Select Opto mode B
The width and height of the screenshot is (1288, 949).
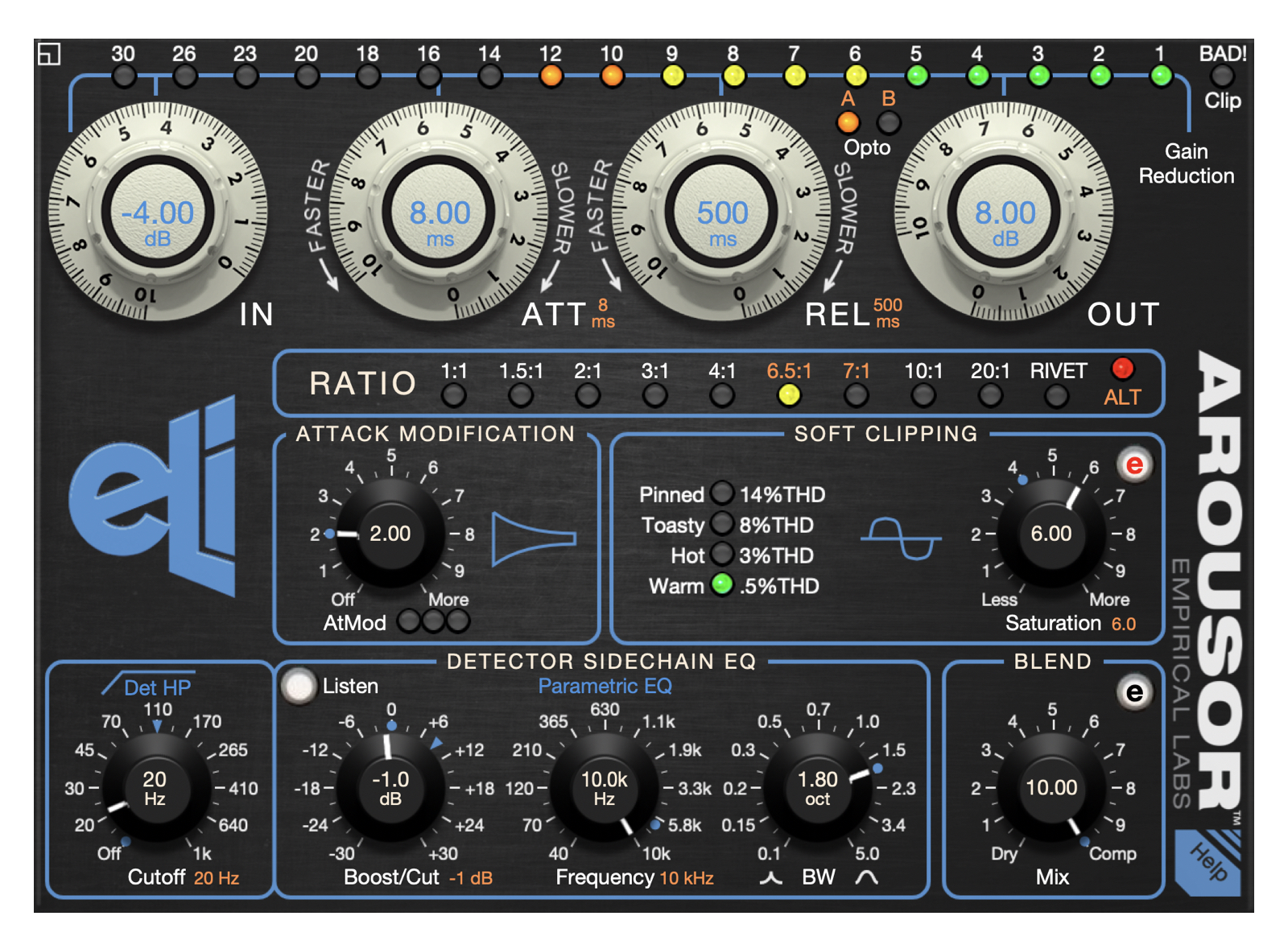click(x=889, y=122)
